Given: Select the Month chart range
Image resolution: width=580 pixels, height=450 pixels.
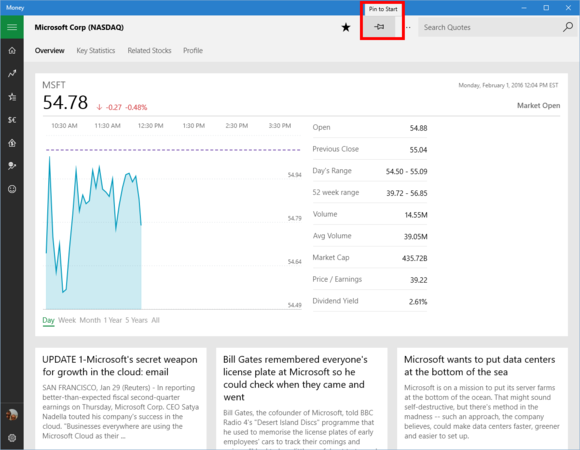Looking at the screenshot, I should pos(90,320).
